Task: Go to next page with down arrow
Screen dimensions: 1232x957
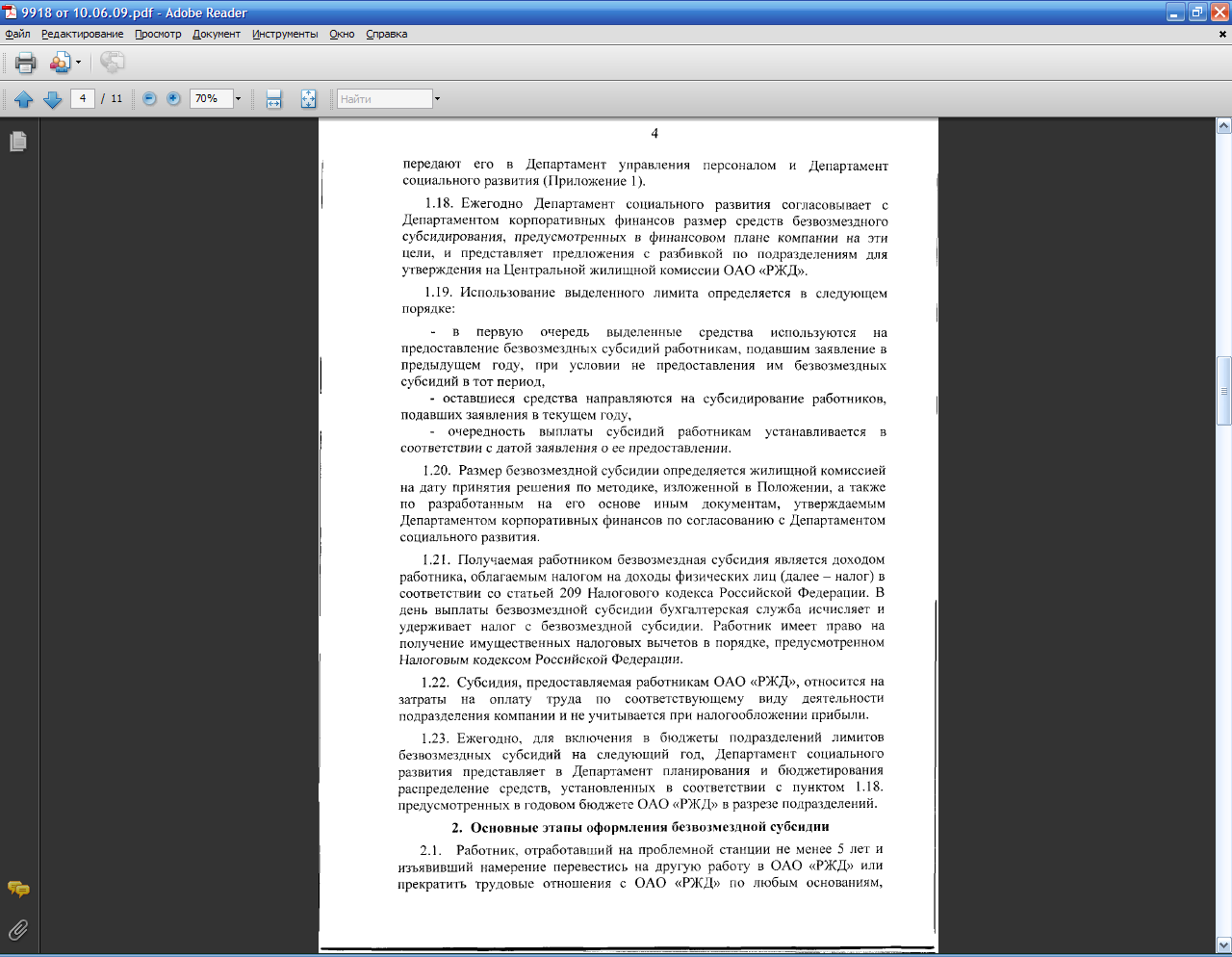Action: coord(53,99)
